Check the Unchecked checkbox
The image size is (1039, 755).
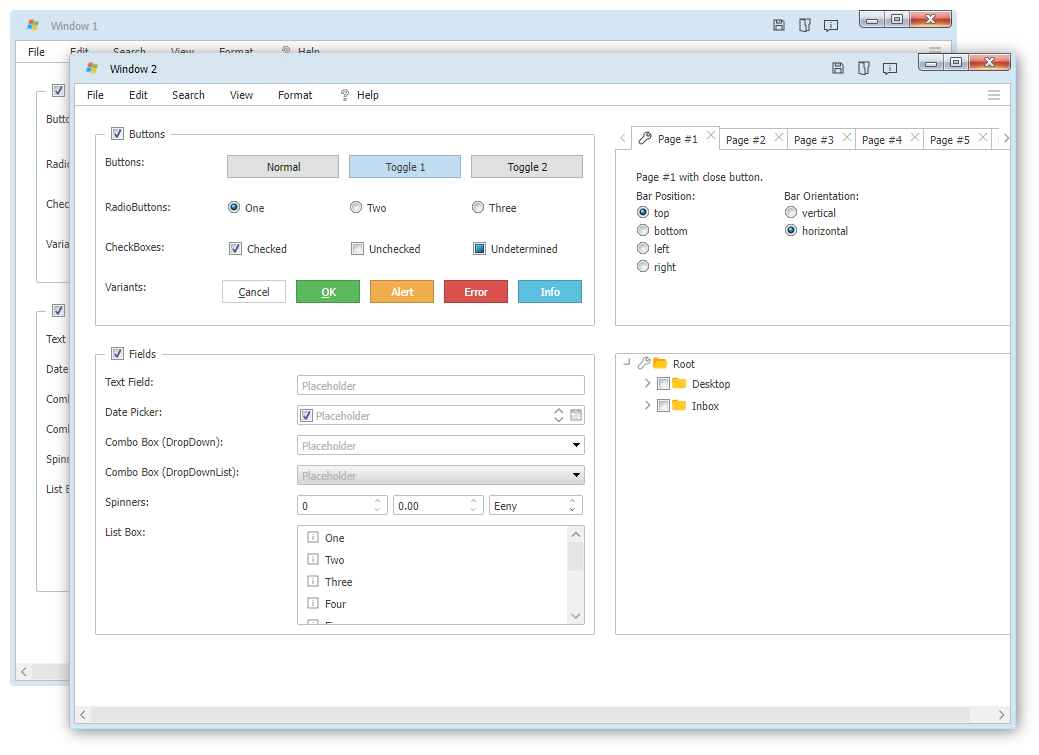coord(357,249)
